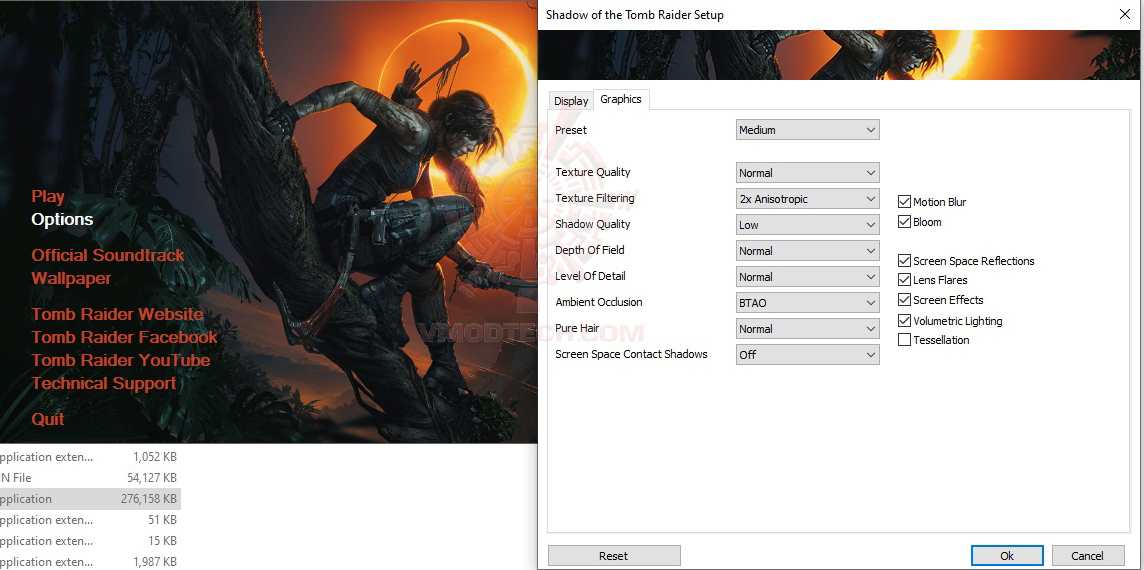Expand the Level Of Detail dropdown
Image resolution: width=1144 pixels, height=570 pixels.
[x=808, y=277]
